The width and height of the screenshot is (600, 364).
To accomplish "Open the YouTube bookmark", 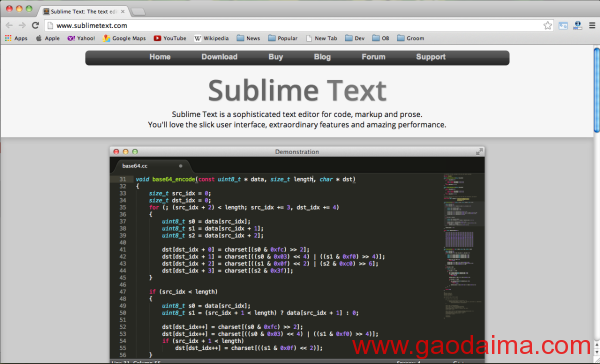I will 170,38.
